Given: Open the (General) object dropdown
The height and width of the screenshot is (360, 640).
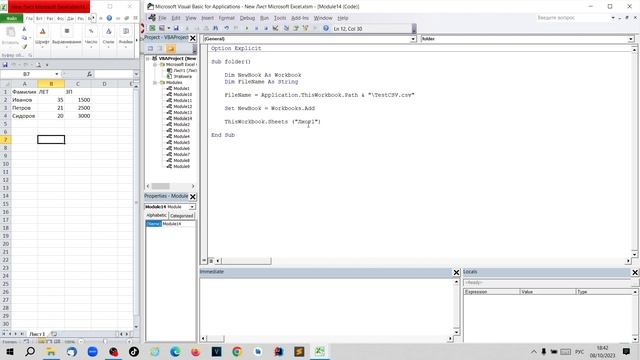Looking at the screenshot, I should pyautogui.click(x=413, y=39).
